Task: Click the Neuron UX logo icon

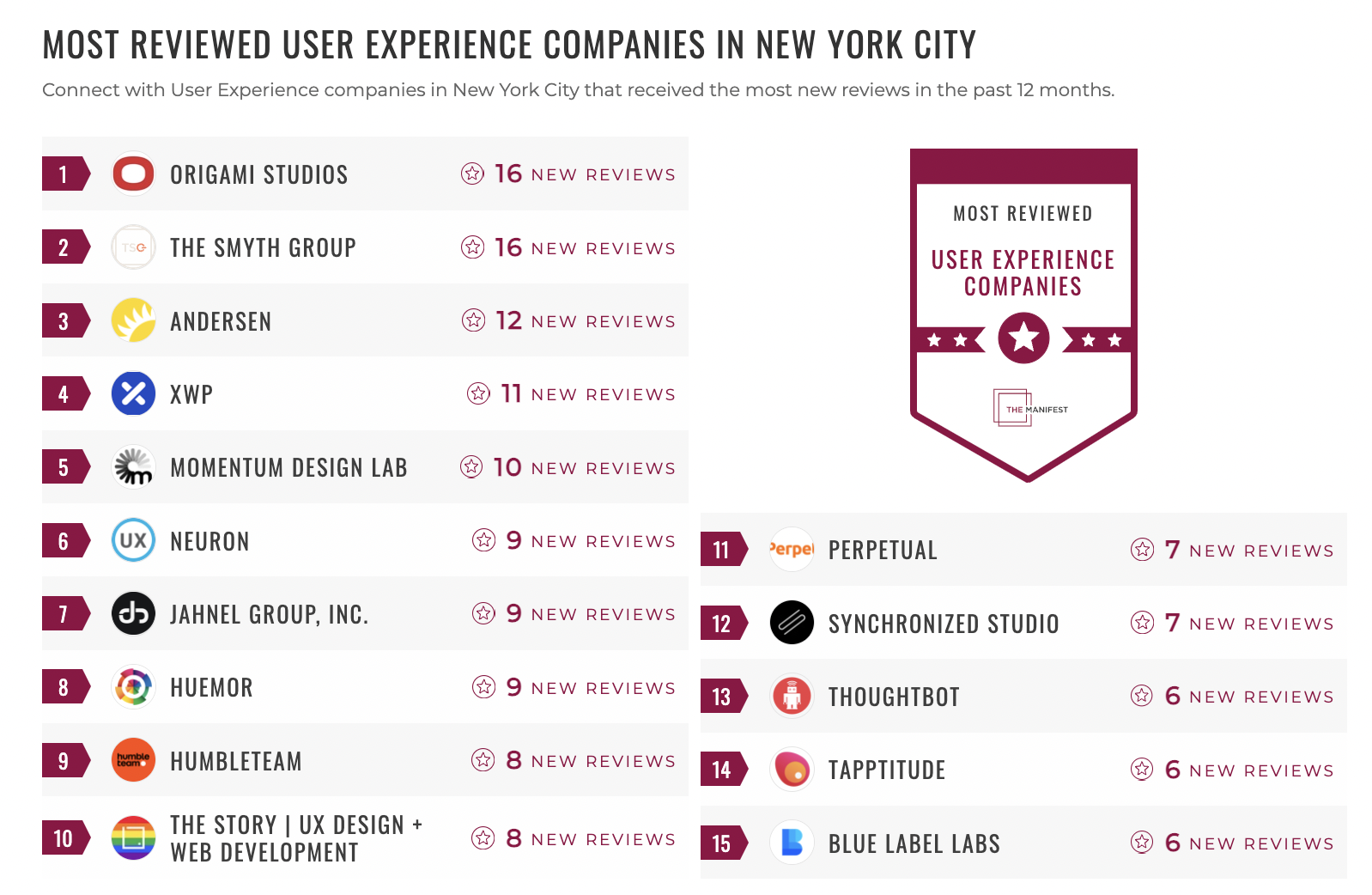Action: (133, 540)
